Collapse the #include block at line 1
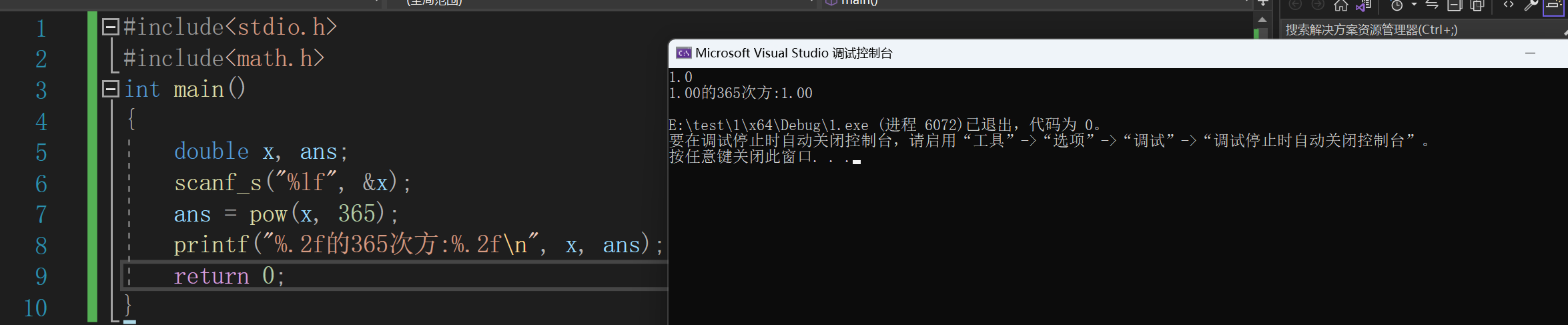1568x325 pixels. [x=111, y=27]
